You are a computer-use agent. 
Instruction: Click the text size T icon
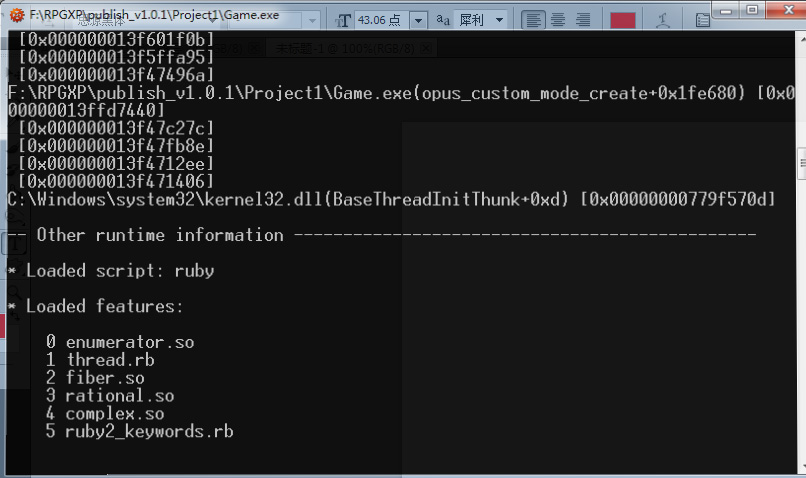click(343, 21)
